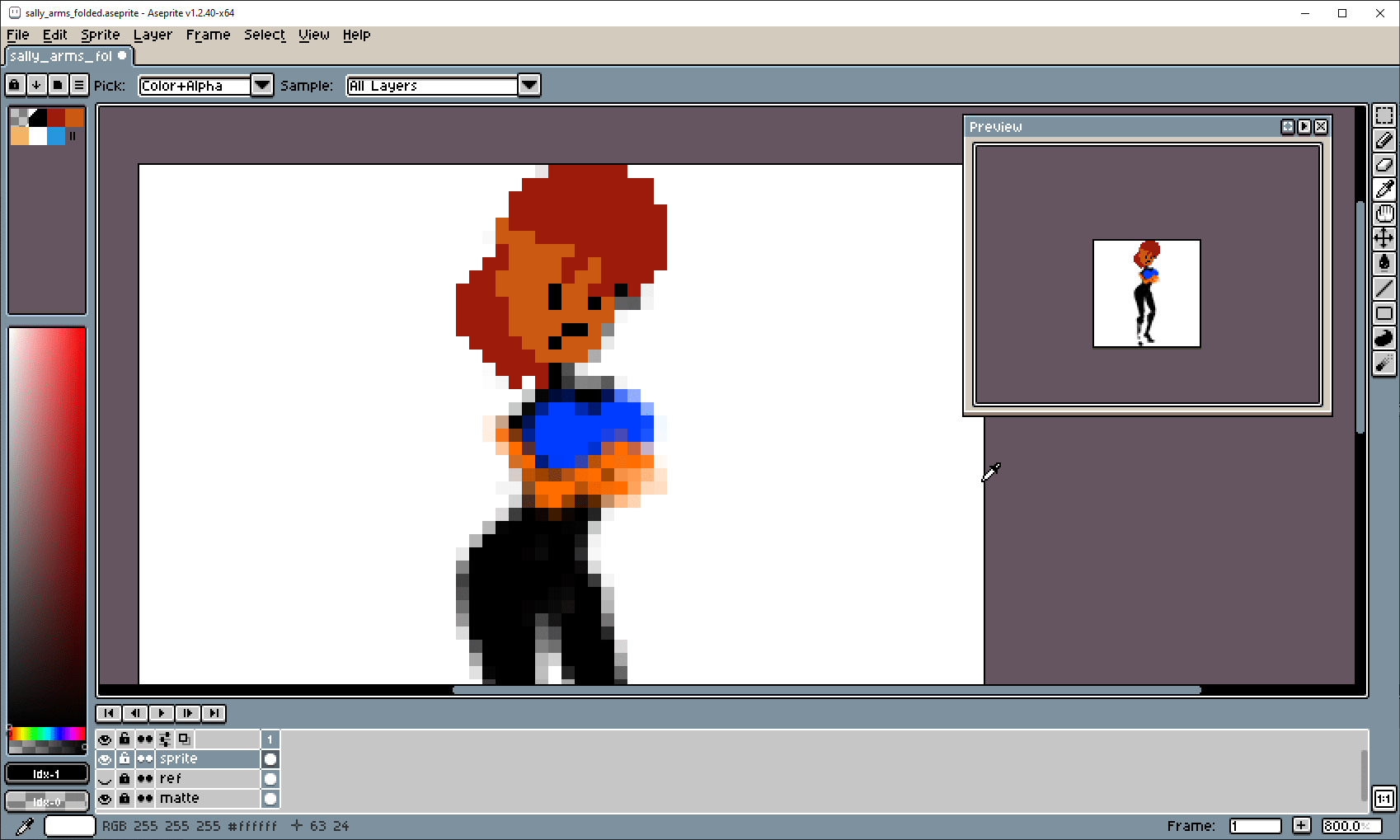
Task: Activate the Hand tool
Action: pos(1384,214)
